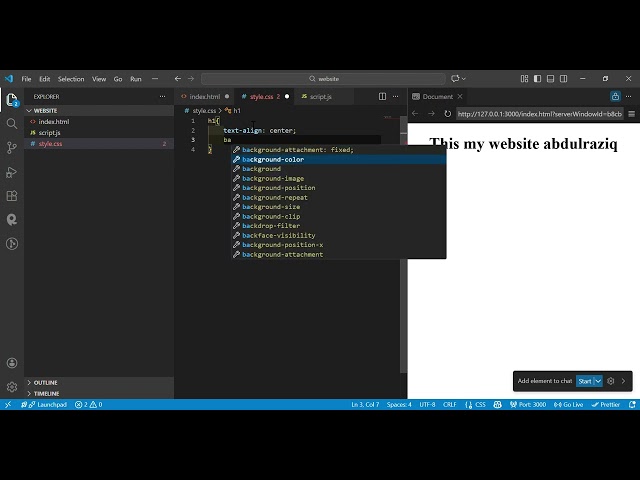Switch to the index.html editor tab
Viewport: 640px width, 480px height.
(204, 97)
